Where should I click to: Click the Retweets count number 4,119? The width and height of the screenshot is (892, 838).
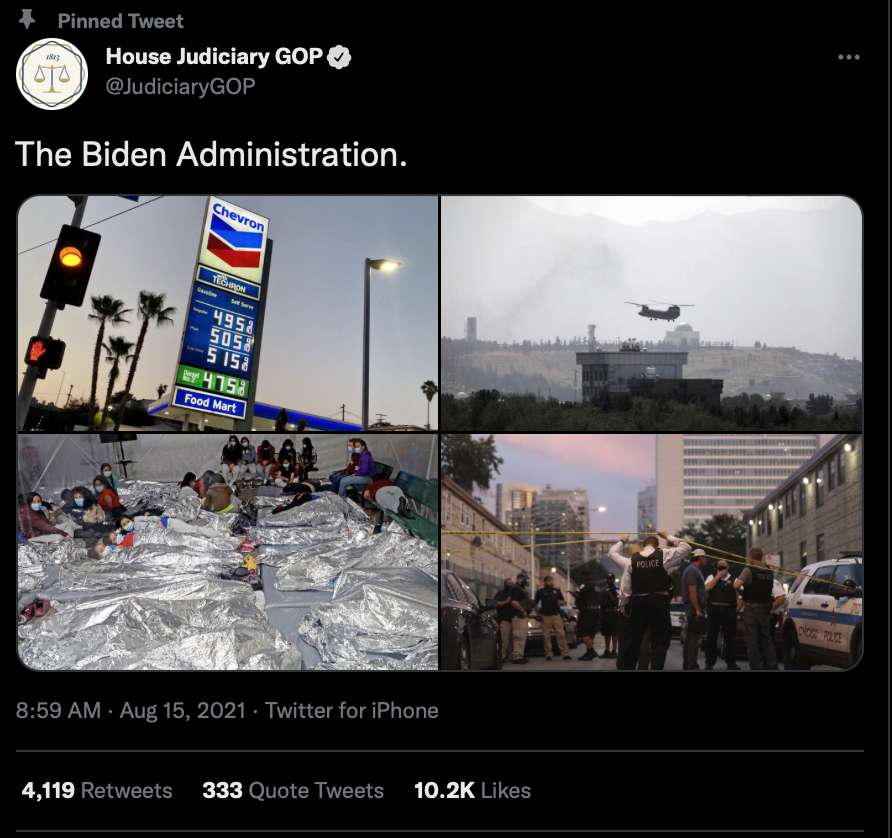pos(48,790)
